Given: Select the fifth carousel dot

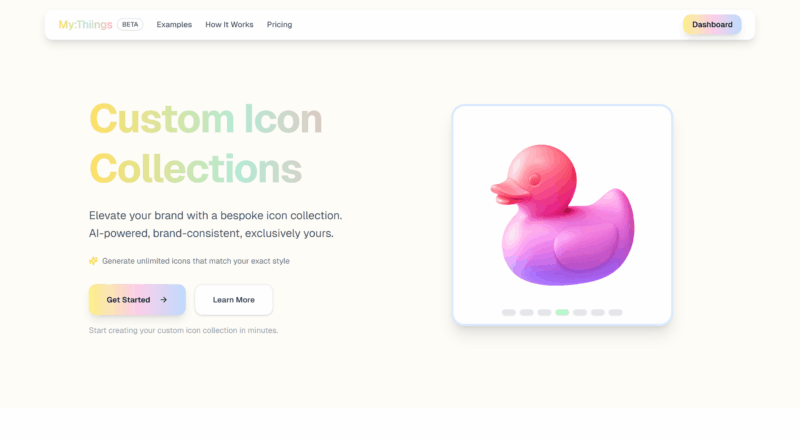Looking at the screenshot, I should [580, 312].
